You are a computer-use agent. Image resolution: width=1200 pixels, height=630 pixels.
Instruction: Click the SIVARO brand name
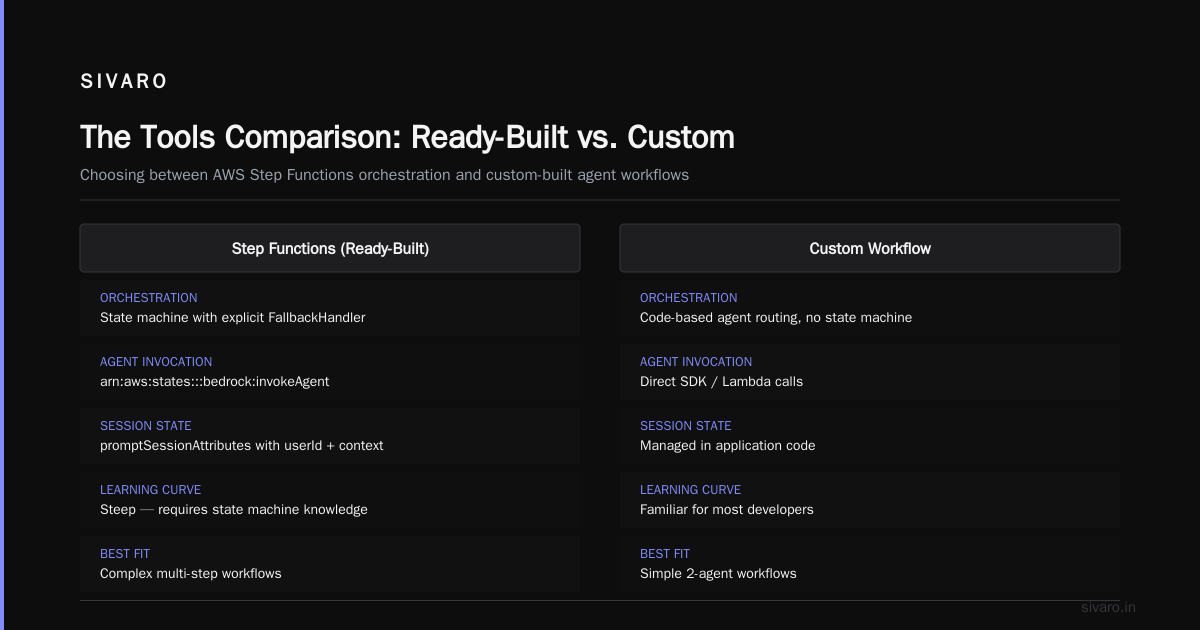[x=124, y=82]
